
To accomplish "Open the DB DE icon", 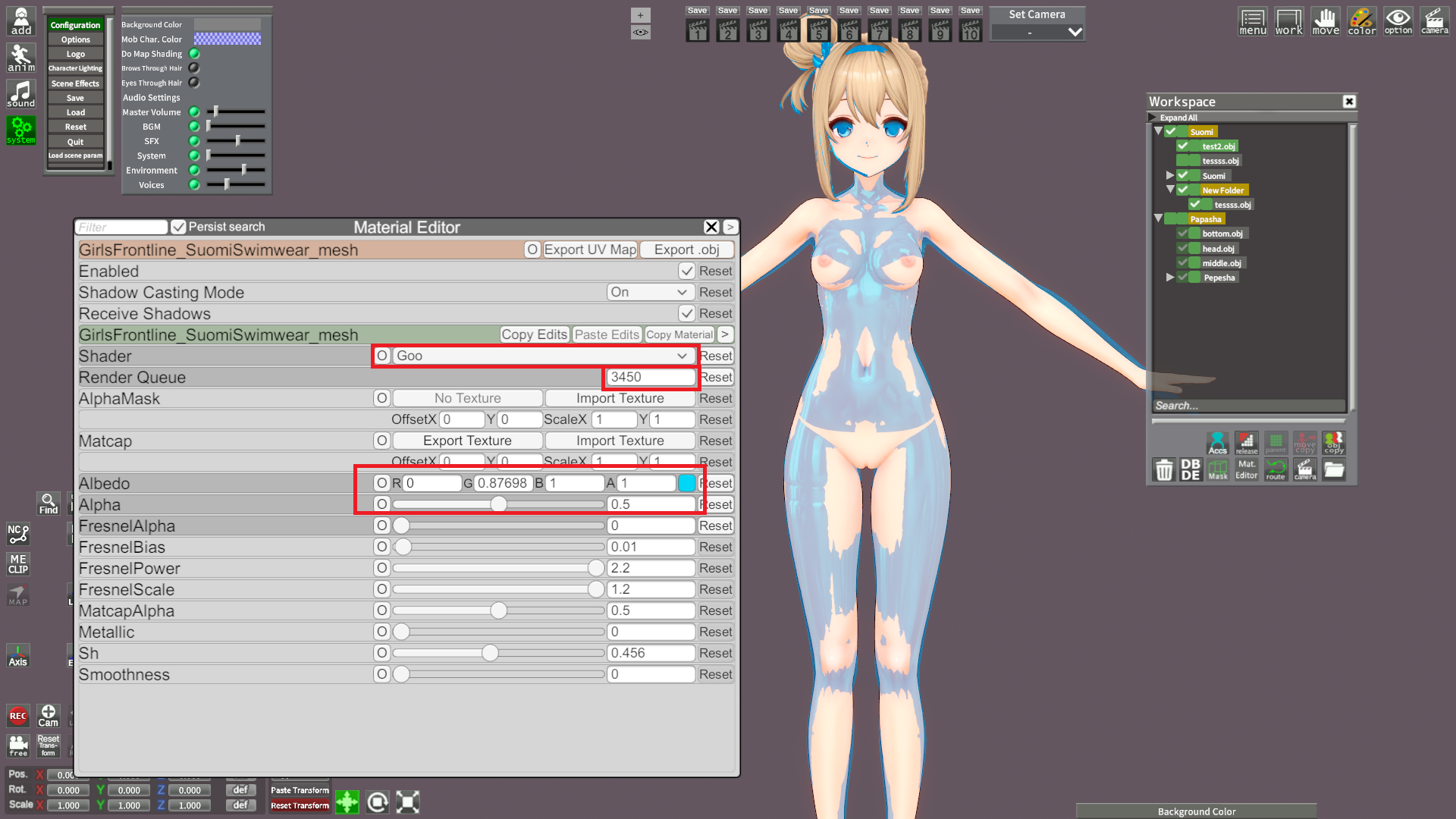I will tap(1191, 469).
